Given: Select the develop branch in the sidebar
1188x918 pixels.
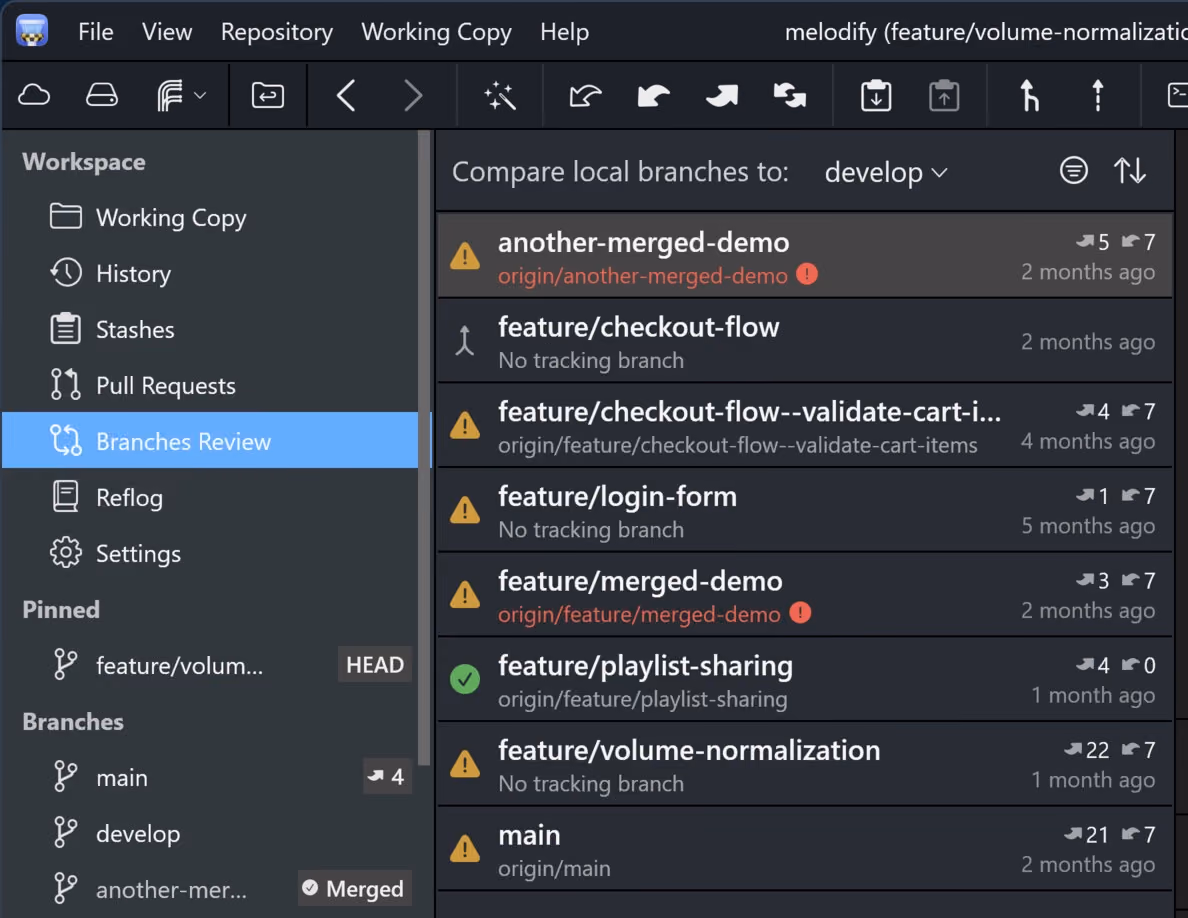Looking at the screenshot, I should [210, 833].
